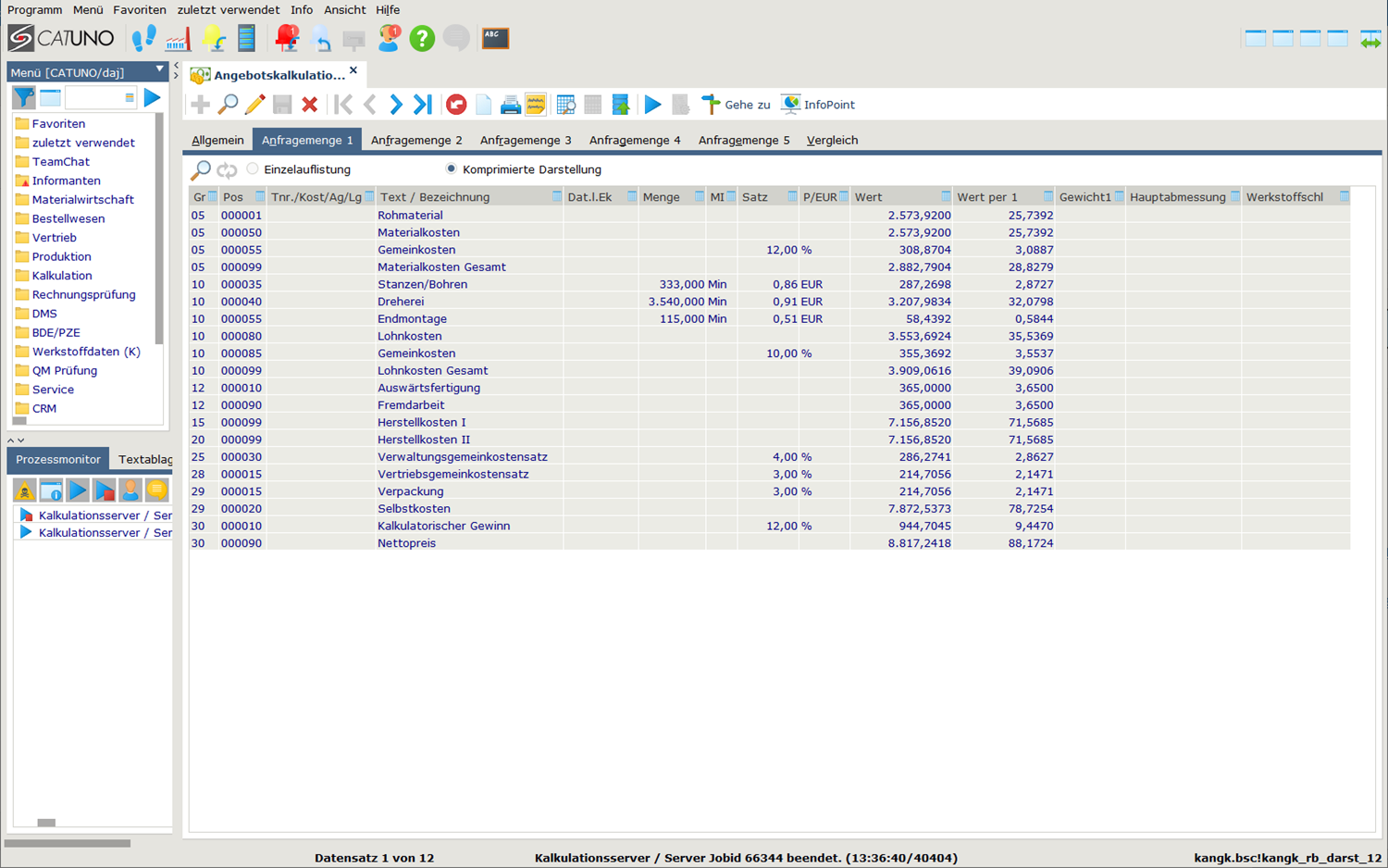This screenshot has width=1388, height=868.
Task: Click the menu search input field
Action: pos(94,98)
